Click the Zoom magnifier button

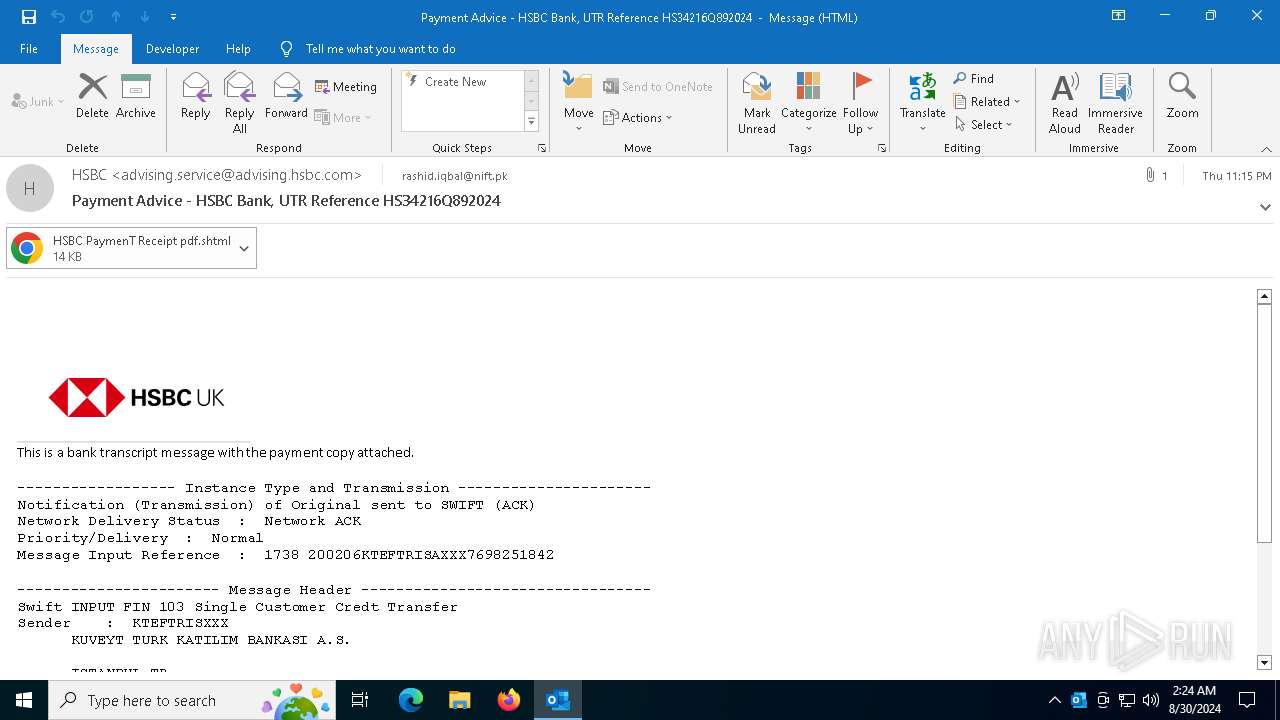[x=1182, y=96]
